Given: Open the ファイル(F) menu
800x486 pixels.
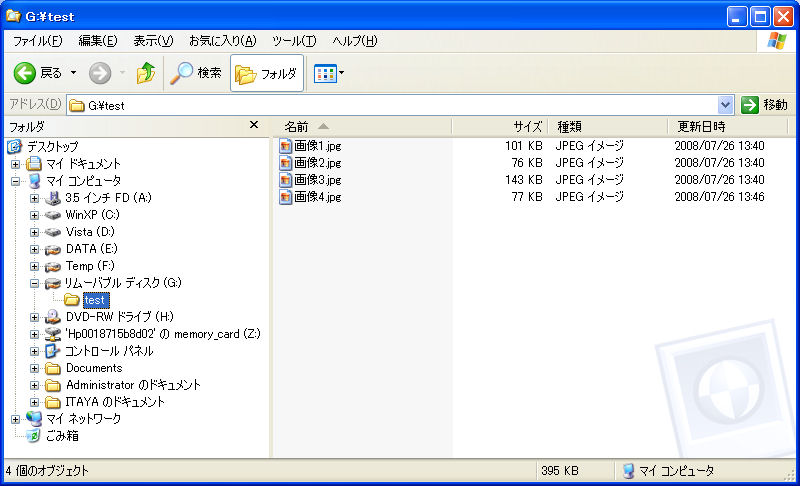Looking at the screenshot, I should pyautogui.click(x=37, y=41).
